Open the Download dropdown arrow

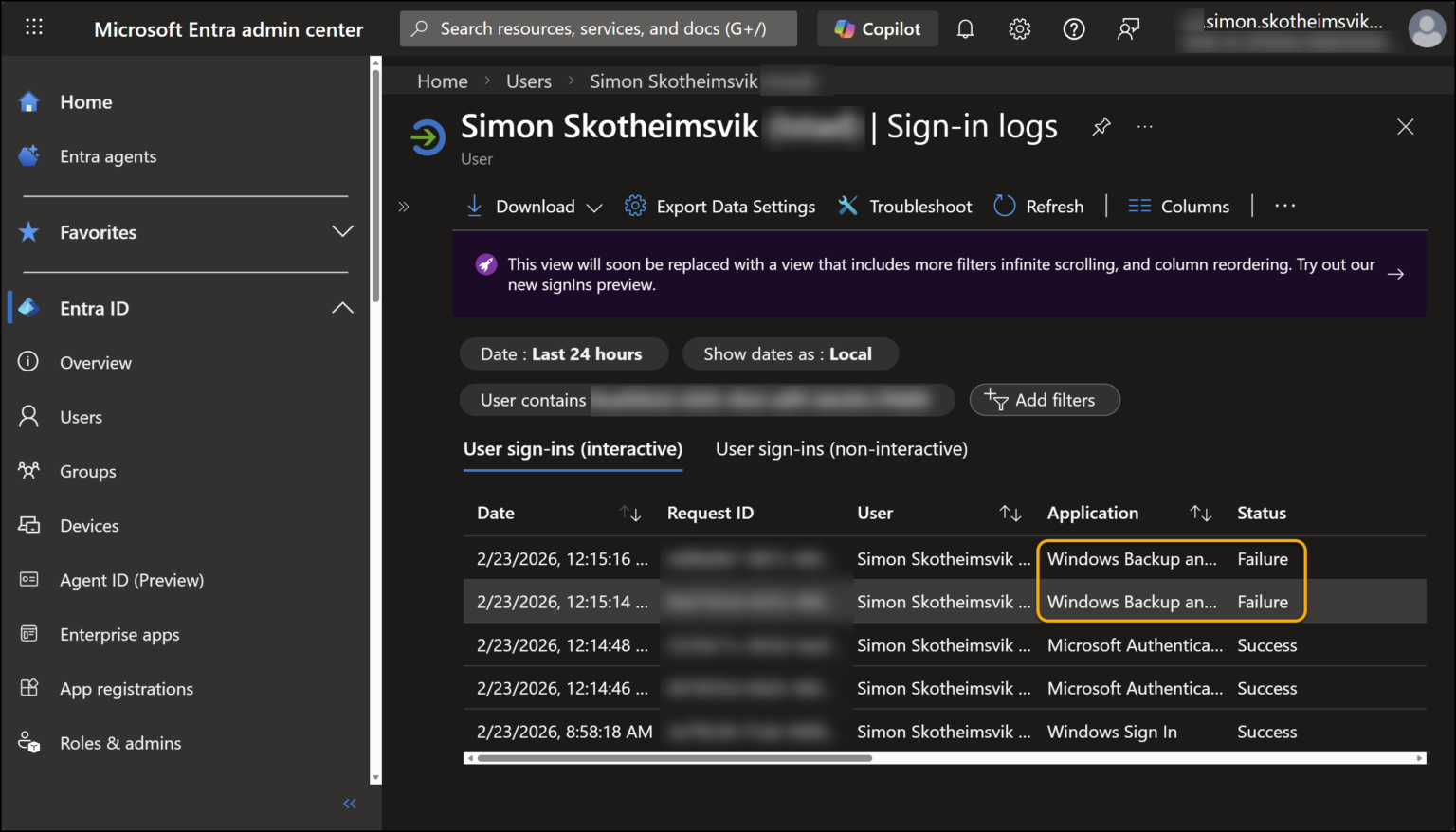(594, 208)
